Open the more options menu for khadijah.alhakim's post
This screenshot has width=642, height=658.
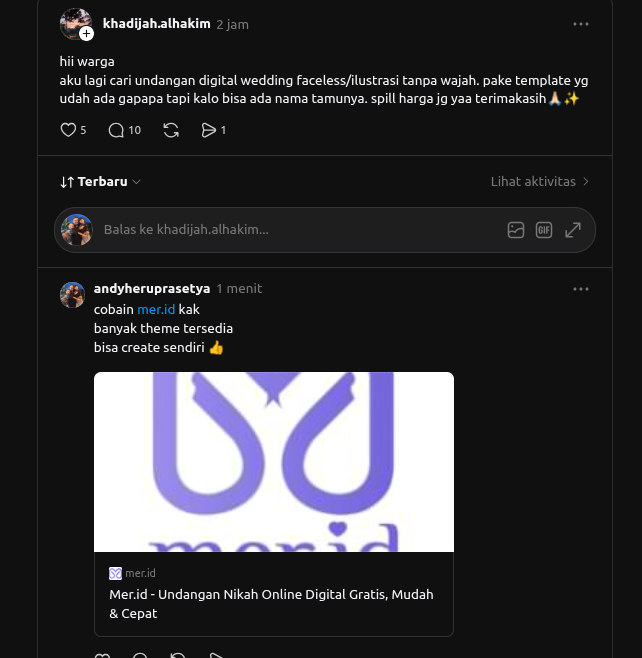581,24
